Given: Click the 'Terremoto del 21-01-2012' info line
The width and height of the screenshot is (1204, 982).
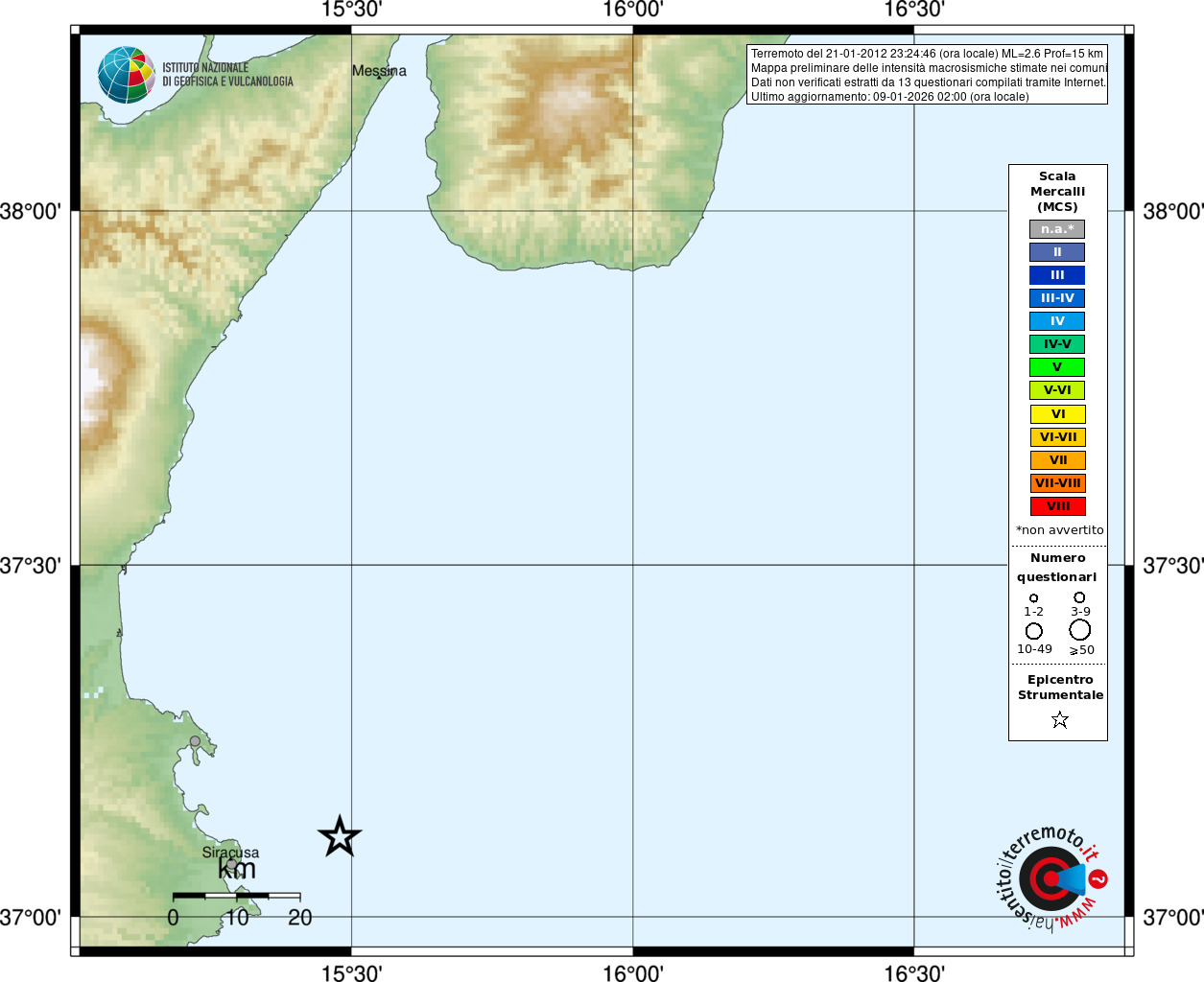Looking at the screenshot, I should (927, 54).
